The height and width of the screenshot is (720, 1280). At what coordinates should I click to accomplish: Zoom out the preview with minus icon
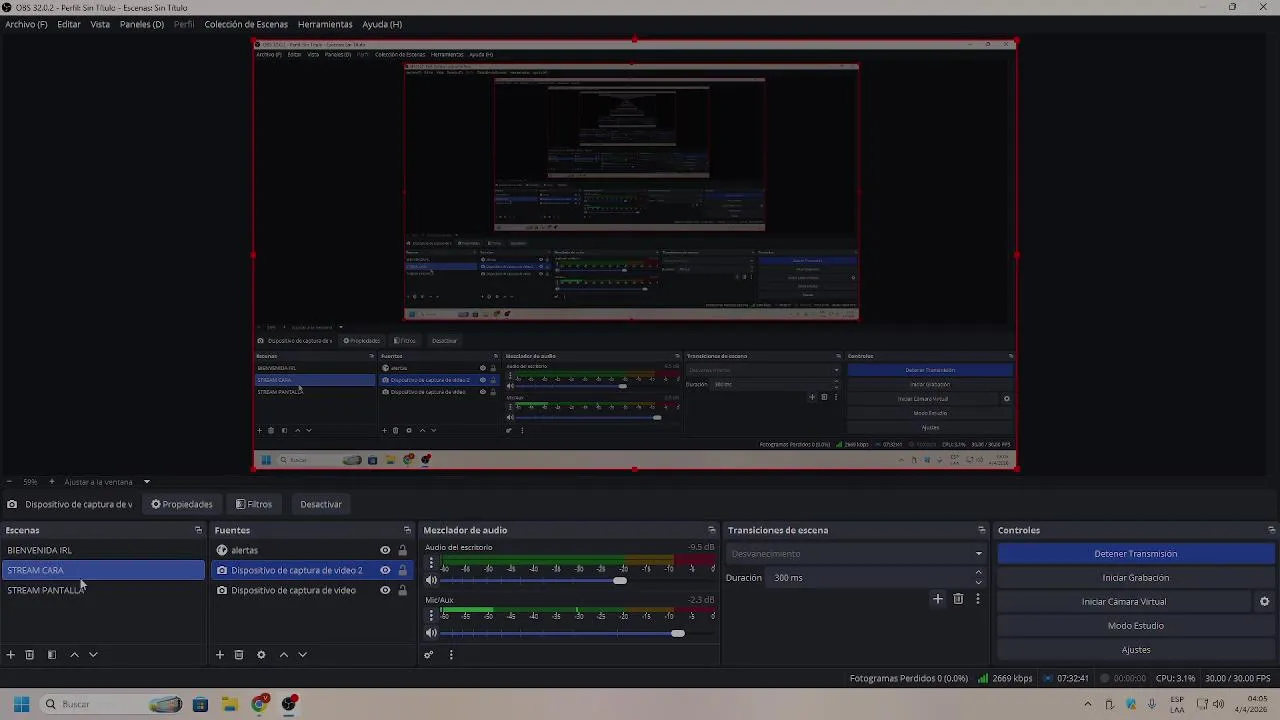pyautogui.click(x=8, y=482)
